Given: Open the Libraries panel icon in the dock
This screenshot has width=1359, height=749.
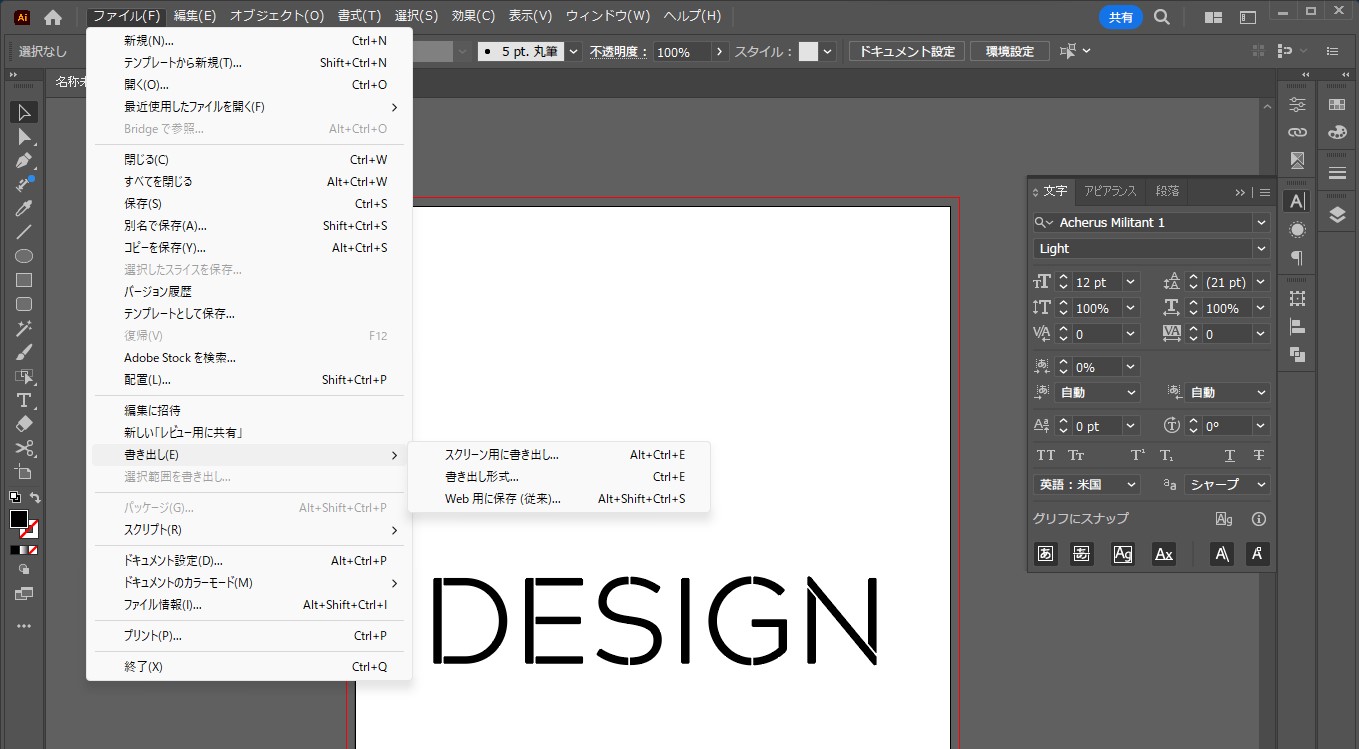Looking at the screenshot, I should pos(1299,132).
